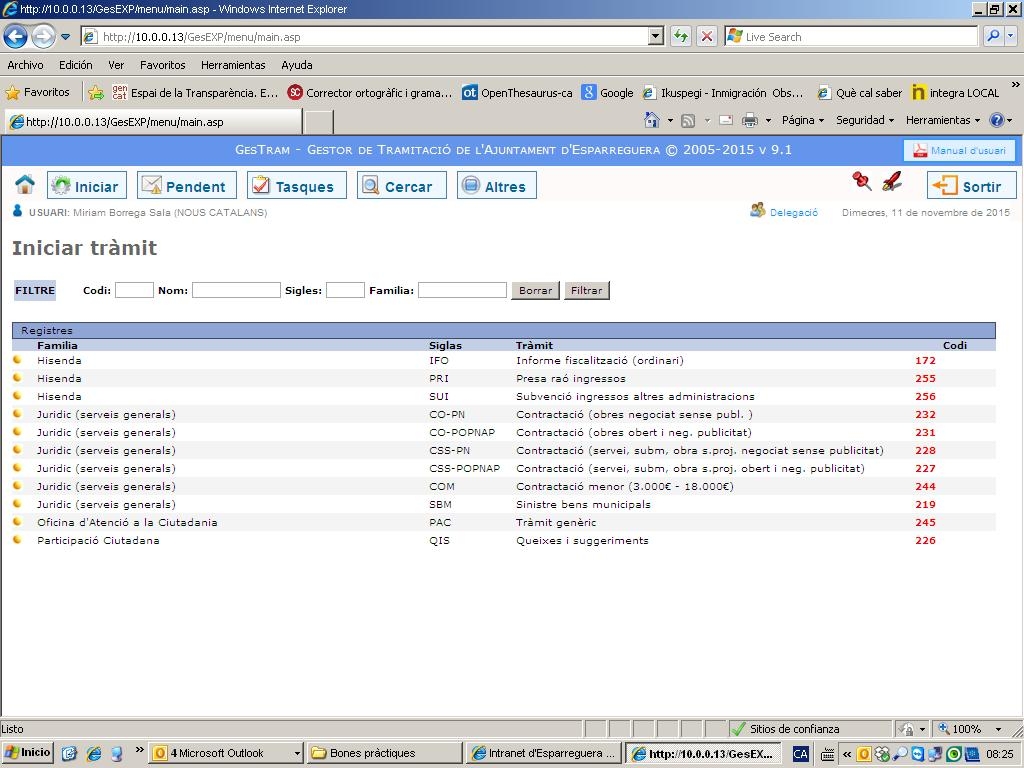The width and height of the screenshot is (1024, 768).
Task: Click the home icon in GesTram toolbar
Action: [25, 185]
